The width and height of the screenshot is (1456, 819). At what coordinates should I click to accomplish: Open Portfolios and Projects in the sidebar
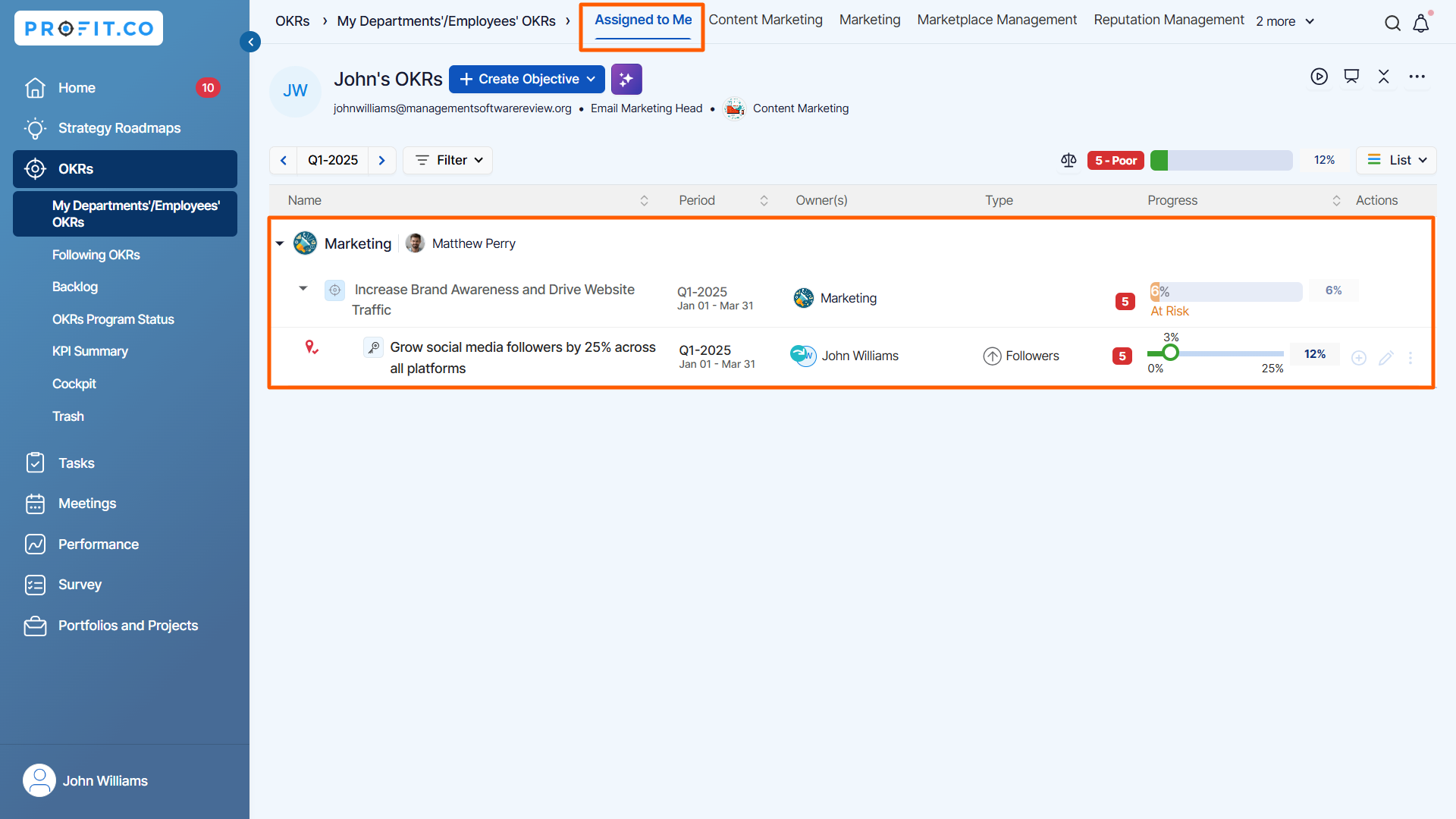pos(125,626)
